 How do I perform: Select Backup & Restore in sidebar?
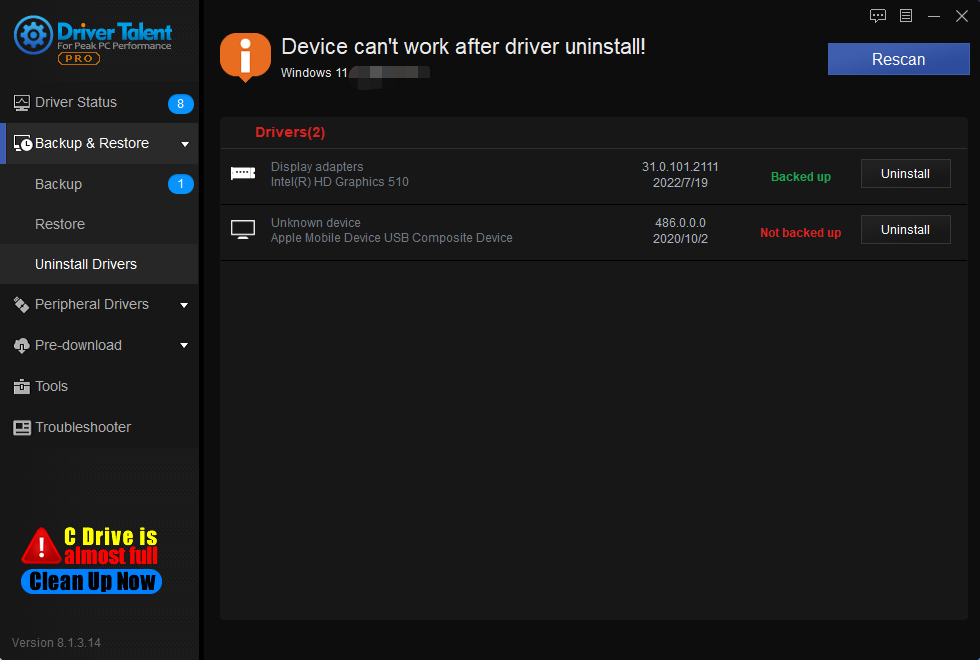click(99, 144)
